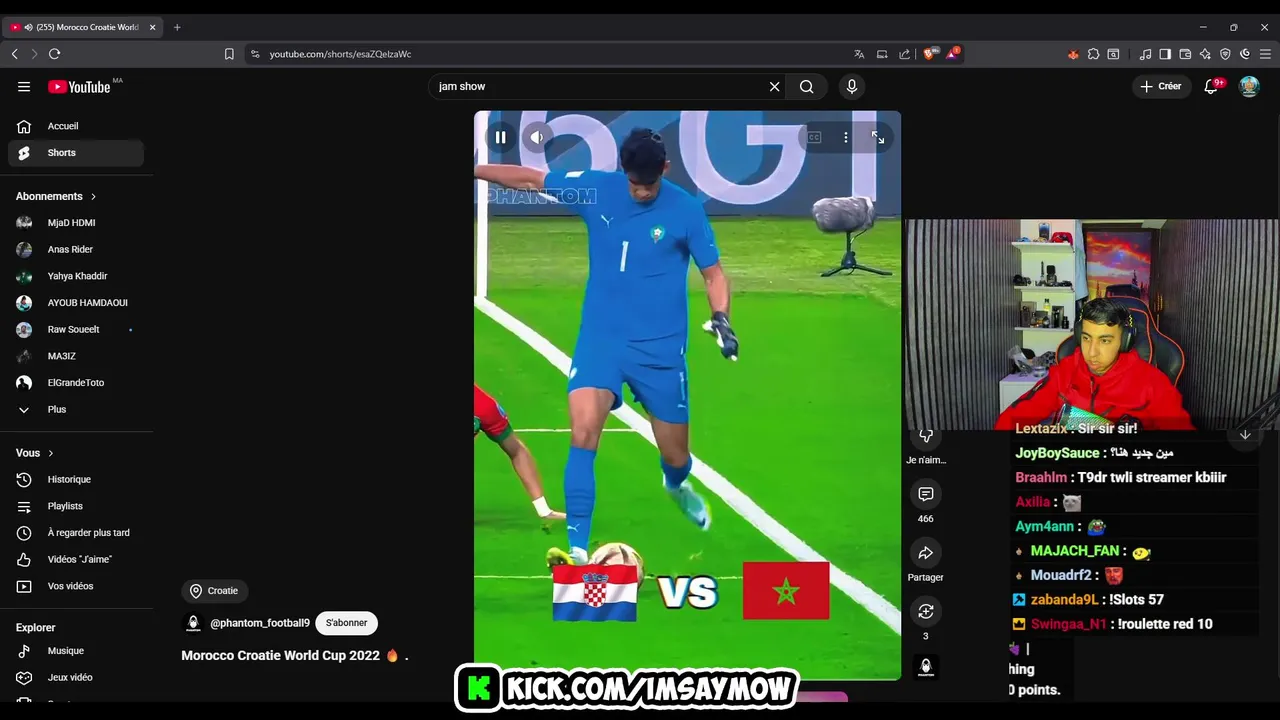Expand the Abonnements section

click(56, 196)
